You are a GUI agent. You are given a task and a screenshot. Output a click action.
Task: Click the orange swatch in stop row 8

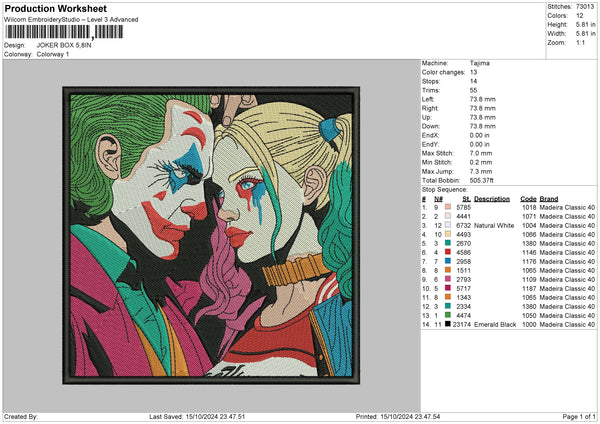tap(447, 270)
